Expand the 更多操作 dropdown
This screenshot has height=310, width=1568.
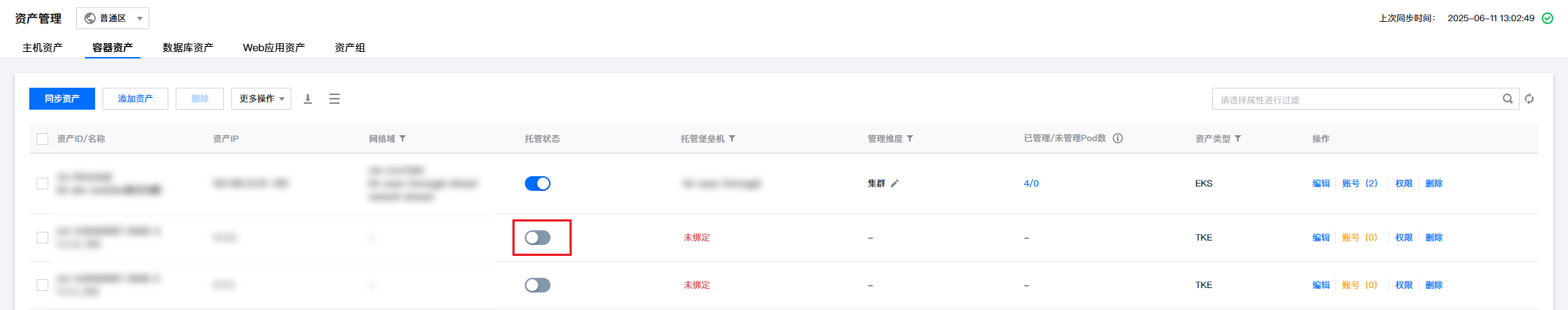(261, 99)
